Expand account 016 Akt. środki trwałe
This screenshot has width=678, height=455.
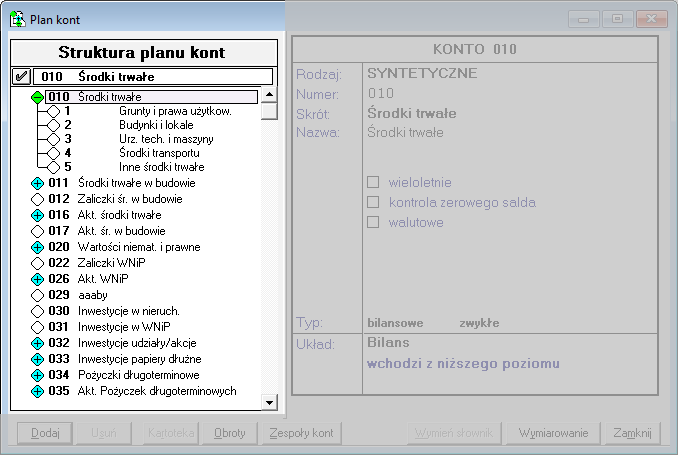point(37,215)
